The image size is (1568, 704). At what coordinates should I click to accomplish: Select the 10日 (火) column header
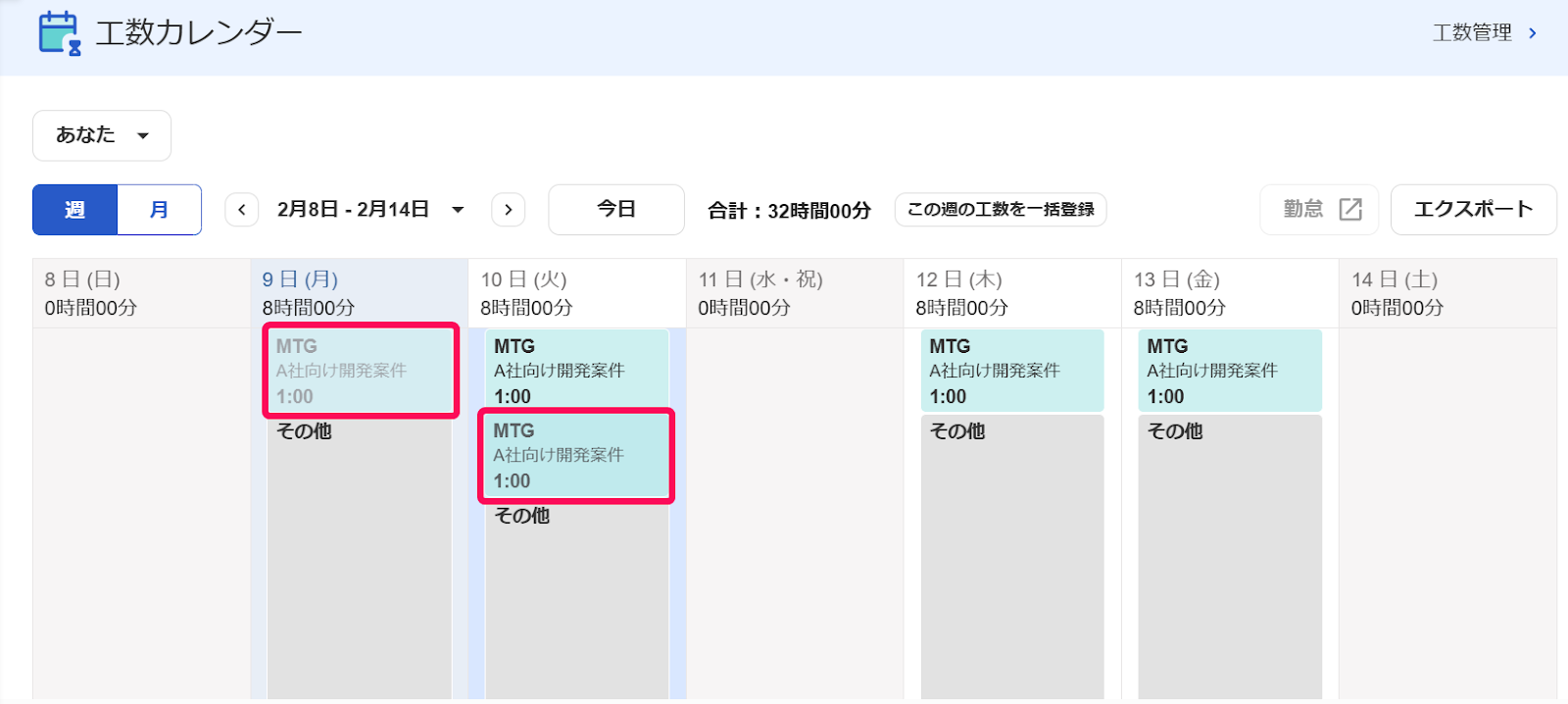pos(576,293)
